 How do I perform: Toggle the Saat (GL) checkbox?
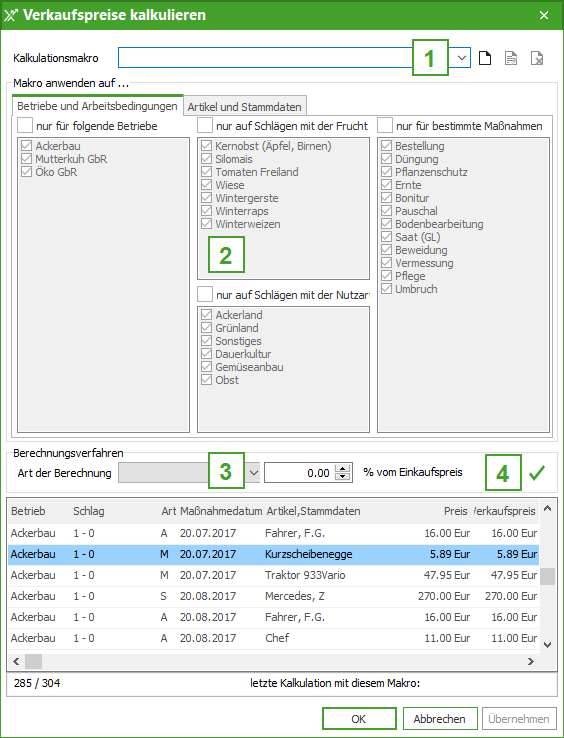tap(386, 237)
